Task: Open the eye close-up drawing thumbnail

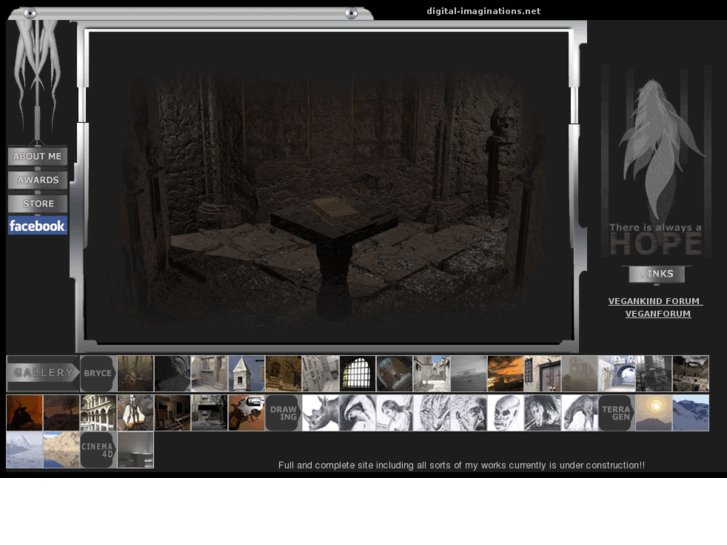Action: coord(357,413)
